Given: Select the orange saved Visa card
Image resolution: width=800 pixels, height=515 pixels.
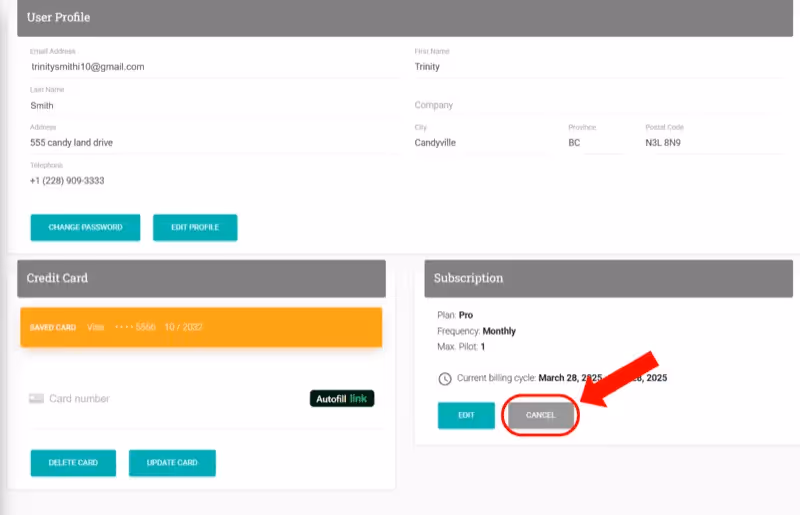Looking at the screenshot, I should [201, 327].
